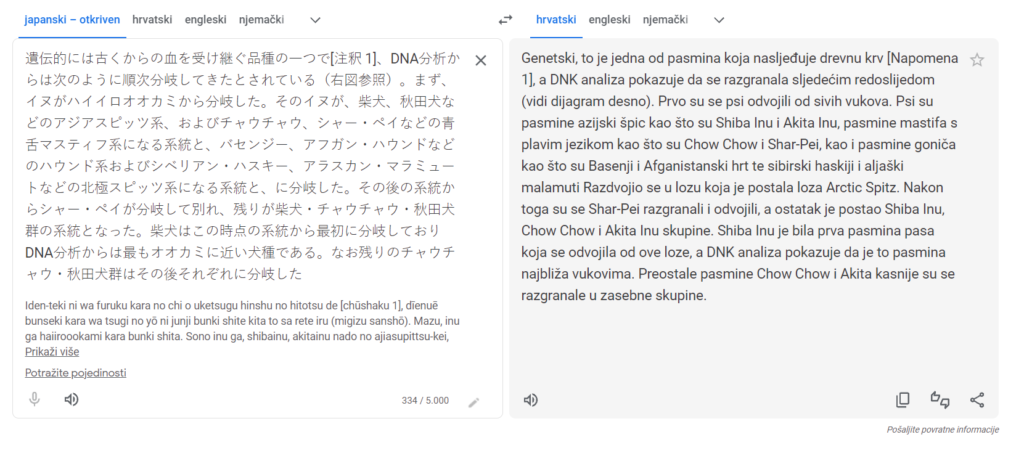Image resolution: width=1024 pixels, height=469 pixels.
Task: Expand the source language list
Action: point(315,19)
